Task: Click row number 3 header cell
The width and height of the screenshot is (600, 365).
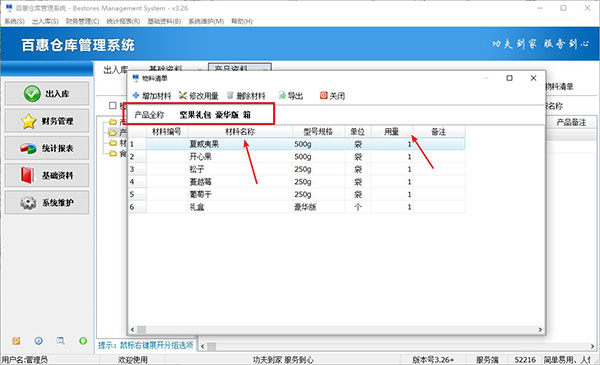Action: click(137, 169)
